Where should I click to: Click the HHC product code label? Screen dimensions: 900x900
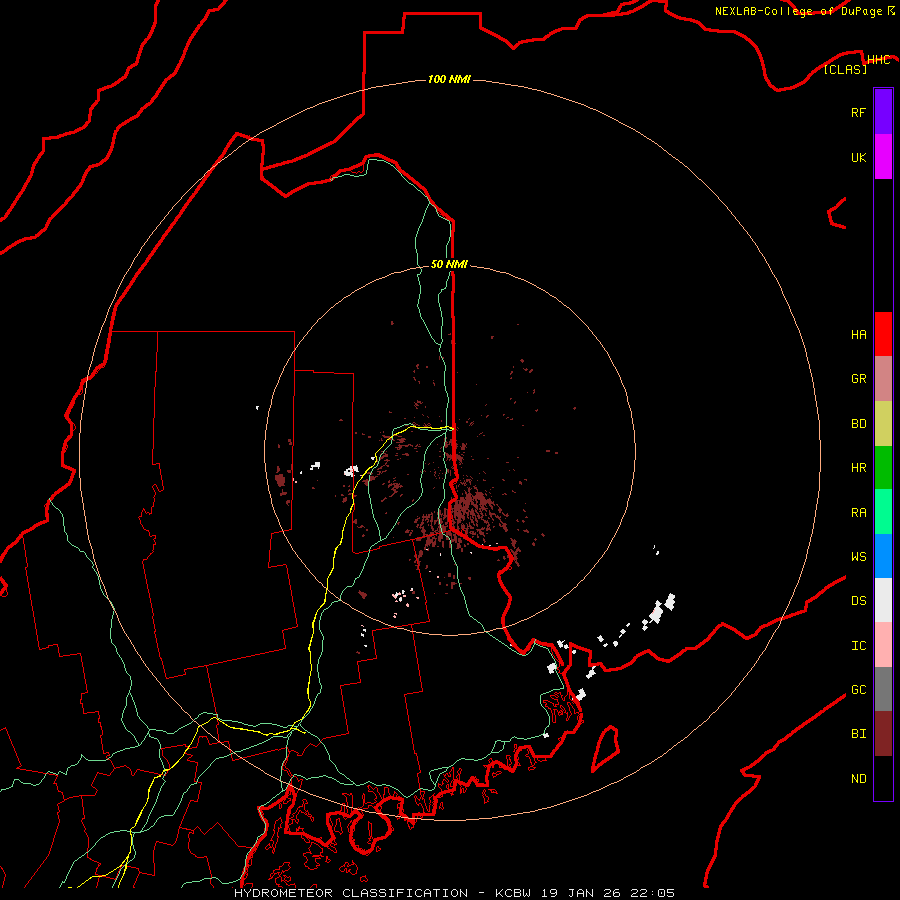click(x=878, y=60)
